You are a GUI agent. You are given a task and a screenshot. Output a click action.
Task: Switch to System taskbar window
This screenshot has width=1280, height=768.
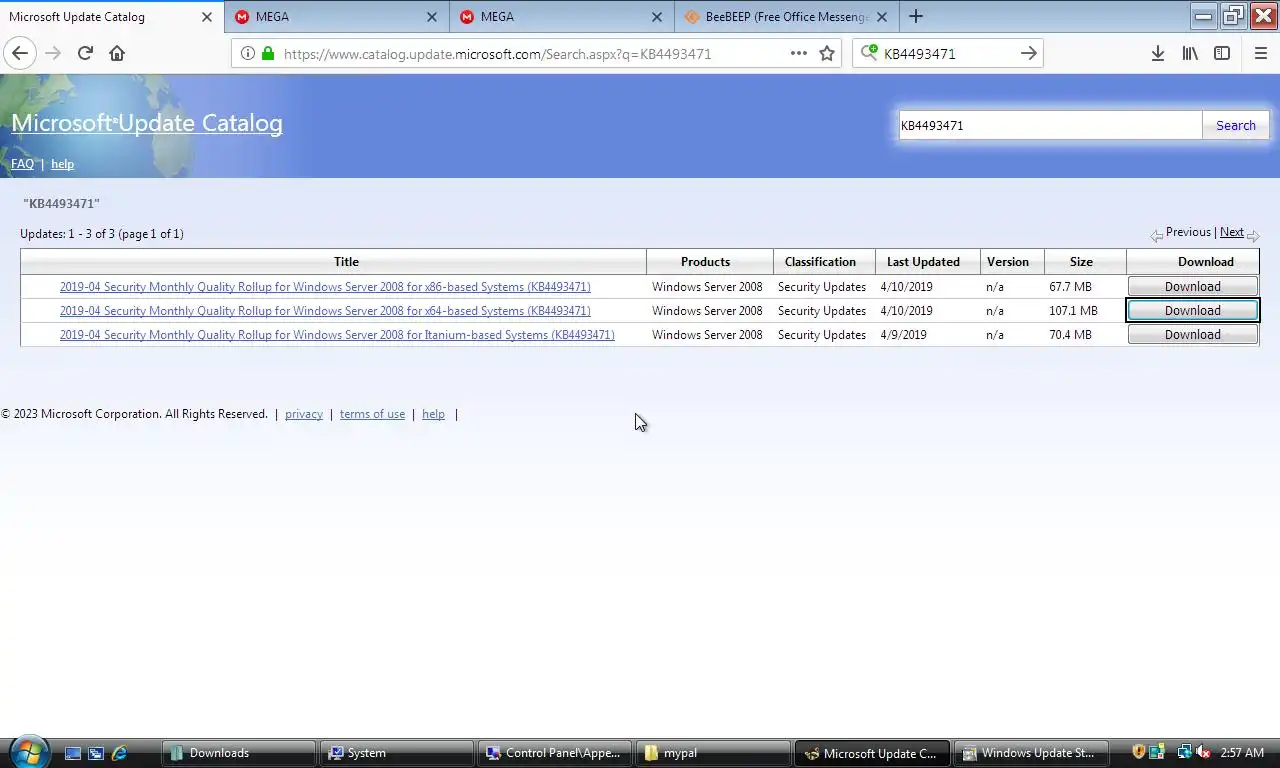[397, 753]
